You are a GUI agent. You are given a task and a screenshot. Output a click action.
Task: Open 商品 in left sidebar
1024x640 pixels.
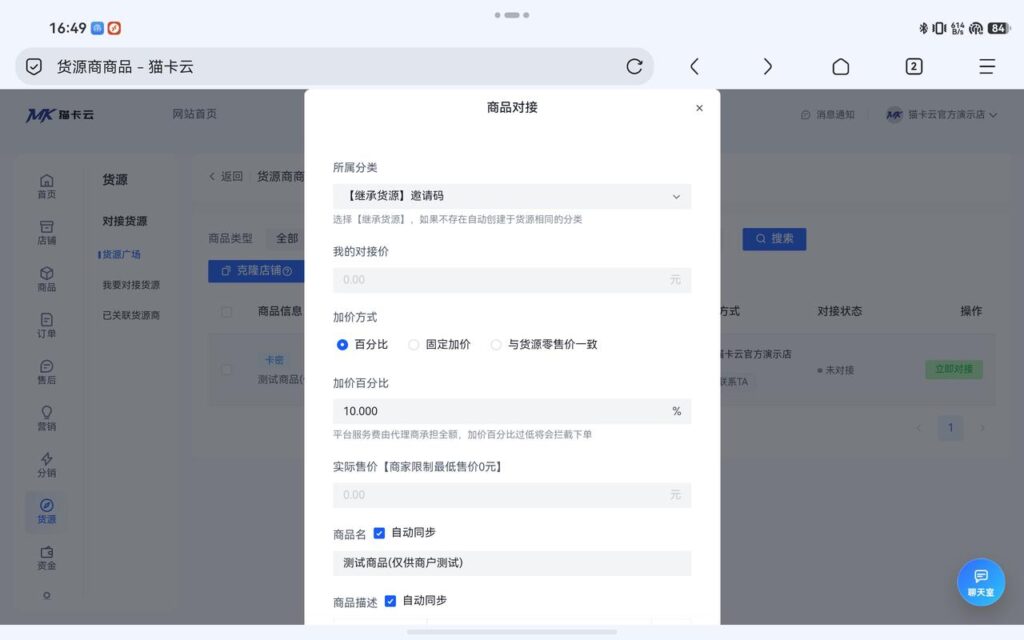46,279
